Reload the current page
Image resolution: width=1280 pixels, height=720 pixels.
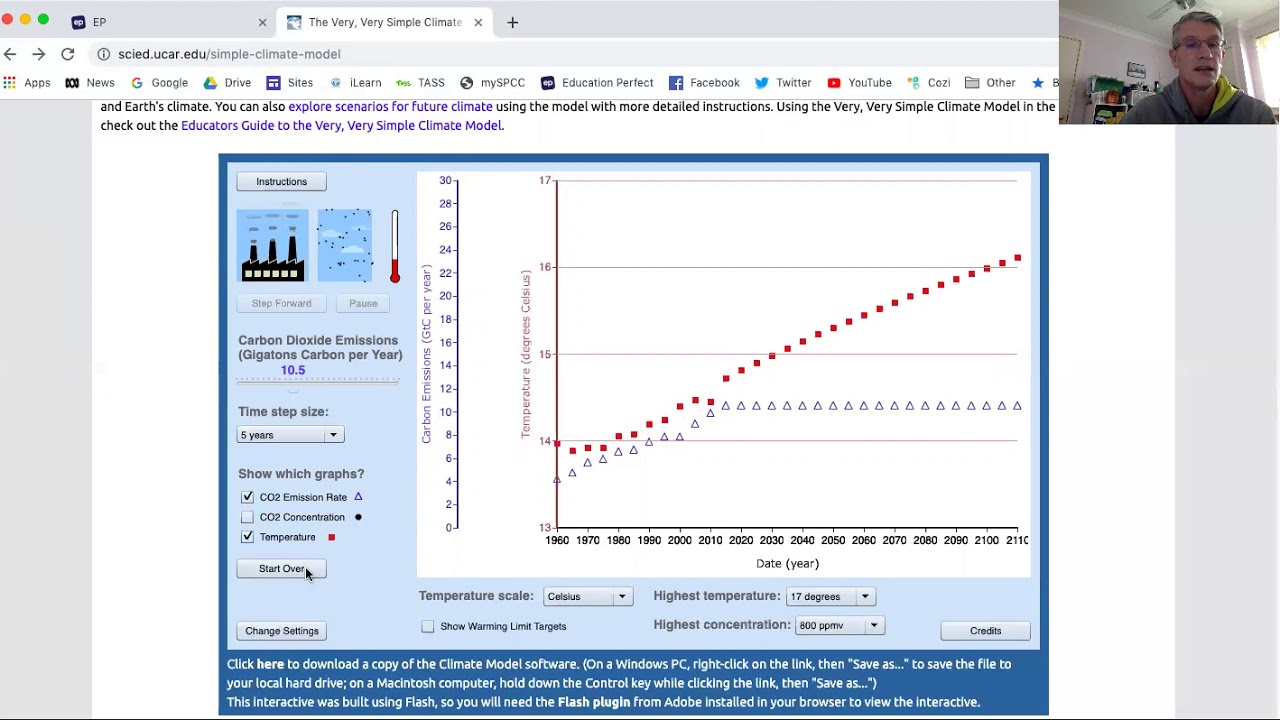(x=67, y=54)
